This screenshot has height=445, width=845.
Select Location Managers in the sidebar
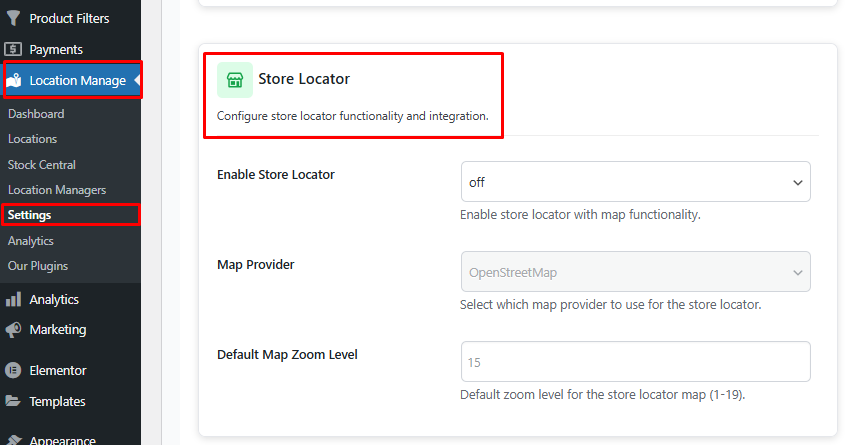point(57,190)
